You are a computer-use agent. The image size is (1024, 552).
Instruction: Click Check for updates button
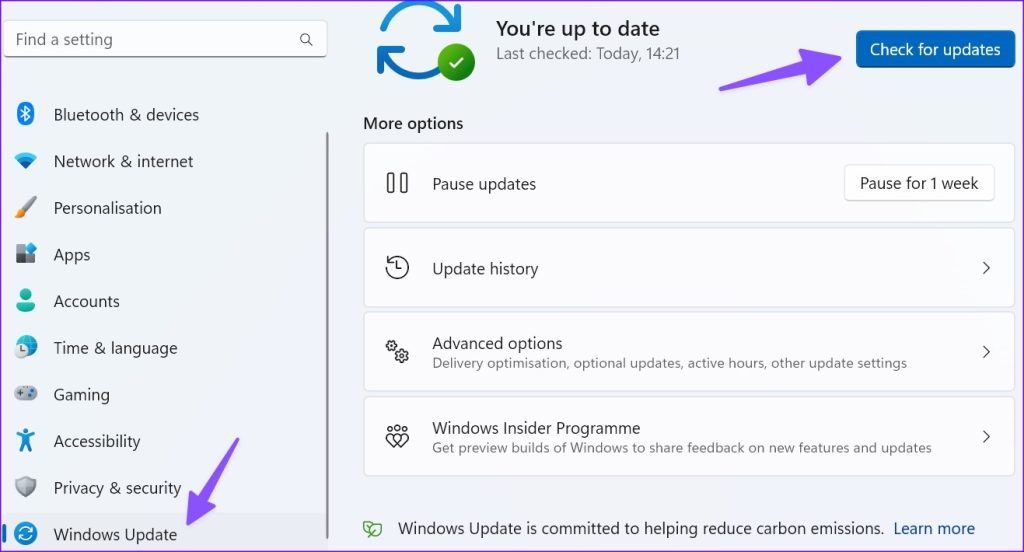click(x=935, y=49)
